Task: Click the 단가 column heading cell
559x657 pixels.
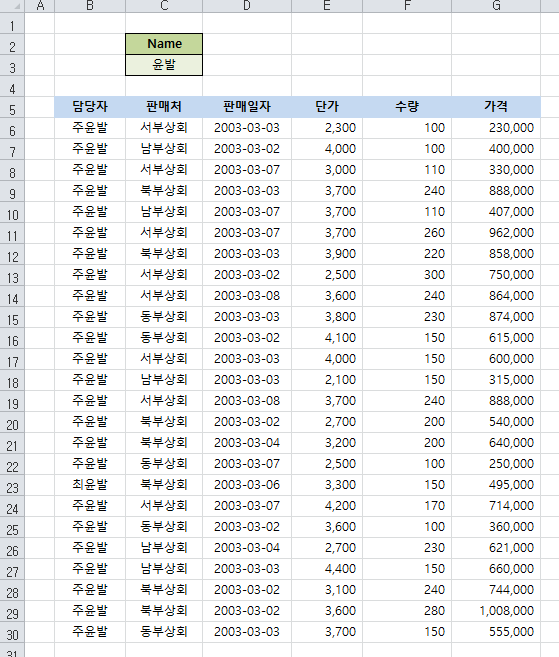Action: click(327, 107)
